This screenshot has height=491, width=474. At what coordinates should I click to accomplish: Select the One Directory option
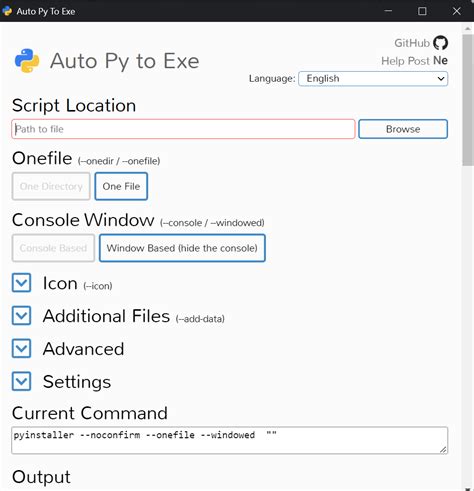pyautogui.click(x=51, y=186)
